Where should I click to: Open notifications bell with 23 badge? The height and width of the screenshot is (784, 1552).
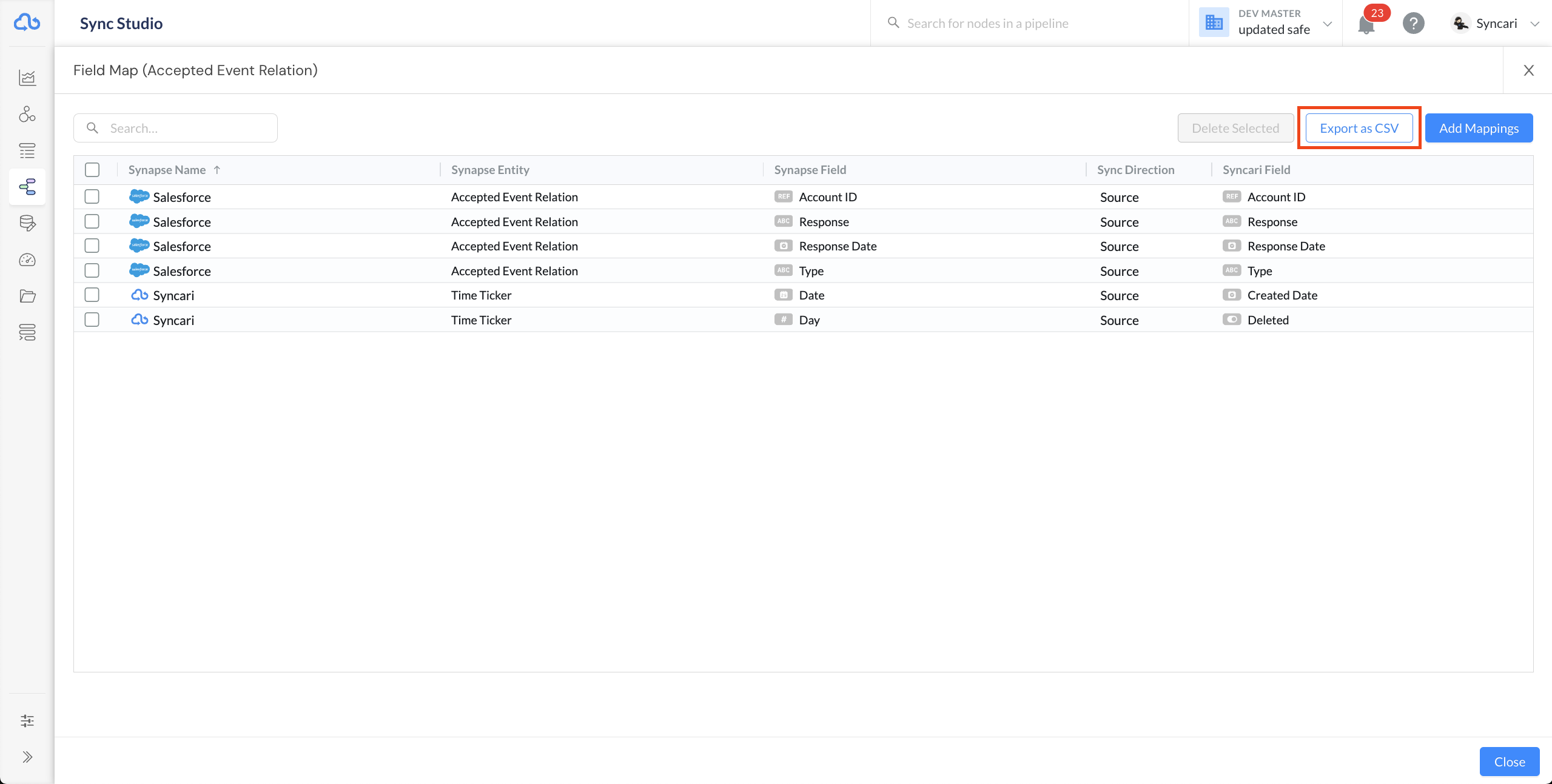click(1366, 24)
